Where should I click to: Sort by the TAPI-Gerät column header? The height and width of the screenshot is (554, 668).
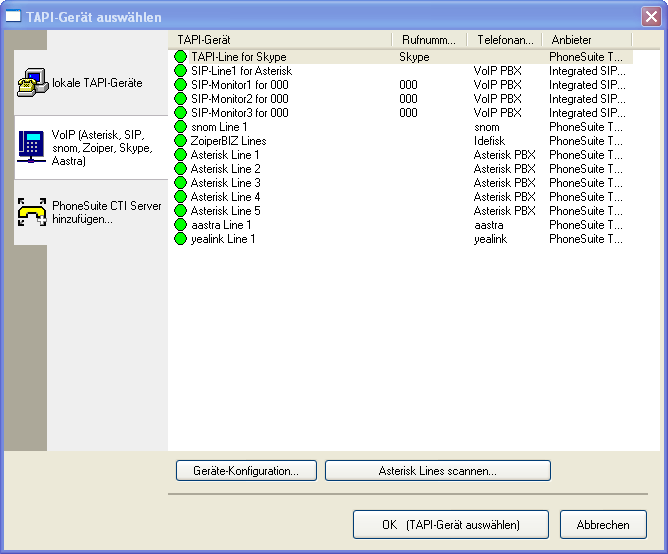tap(280, 39)
